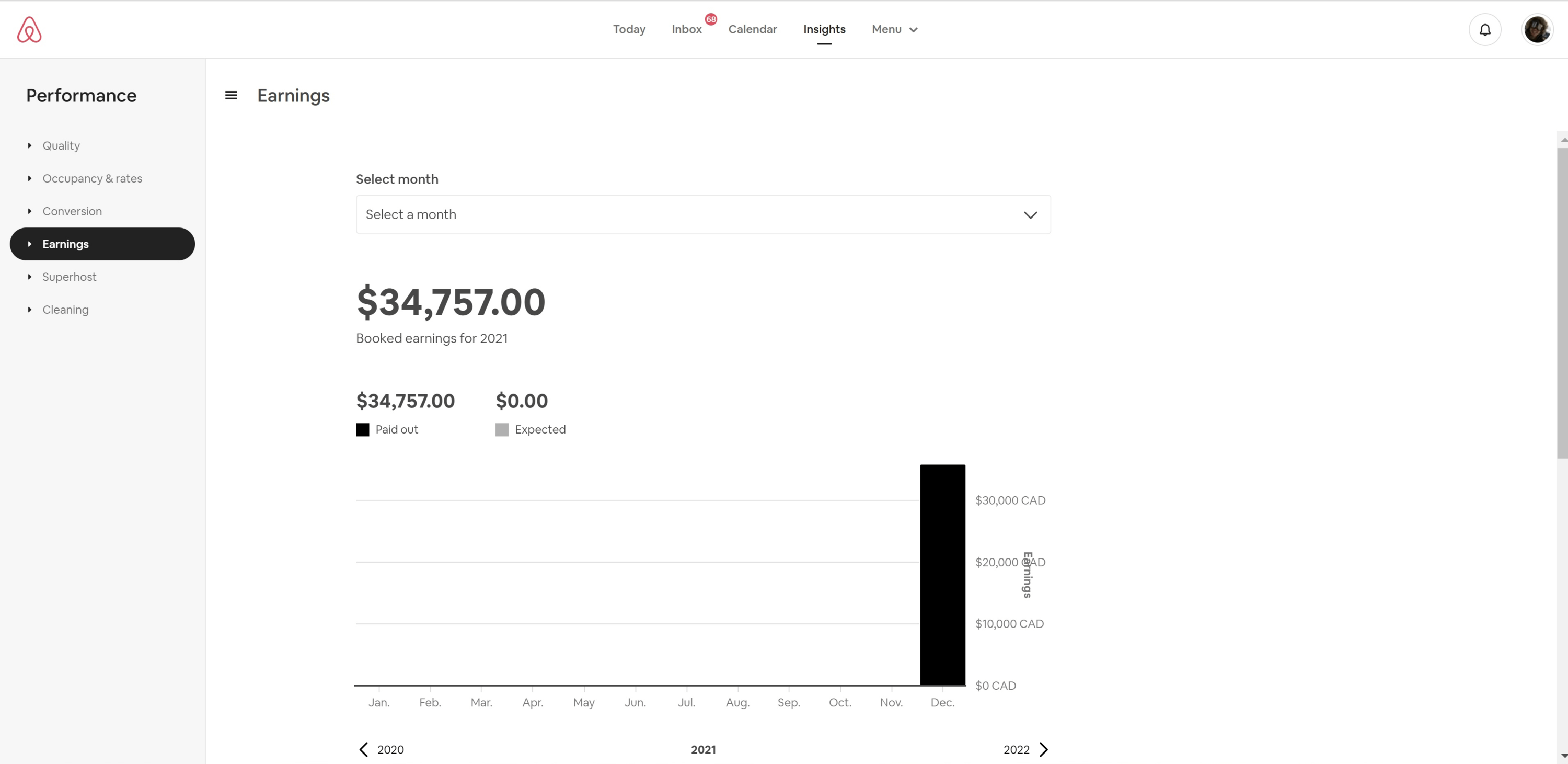The height and width of the screenshot is (764, 1568).
Task: Open Conversion section in sidebar
Action: pos(72,211)
